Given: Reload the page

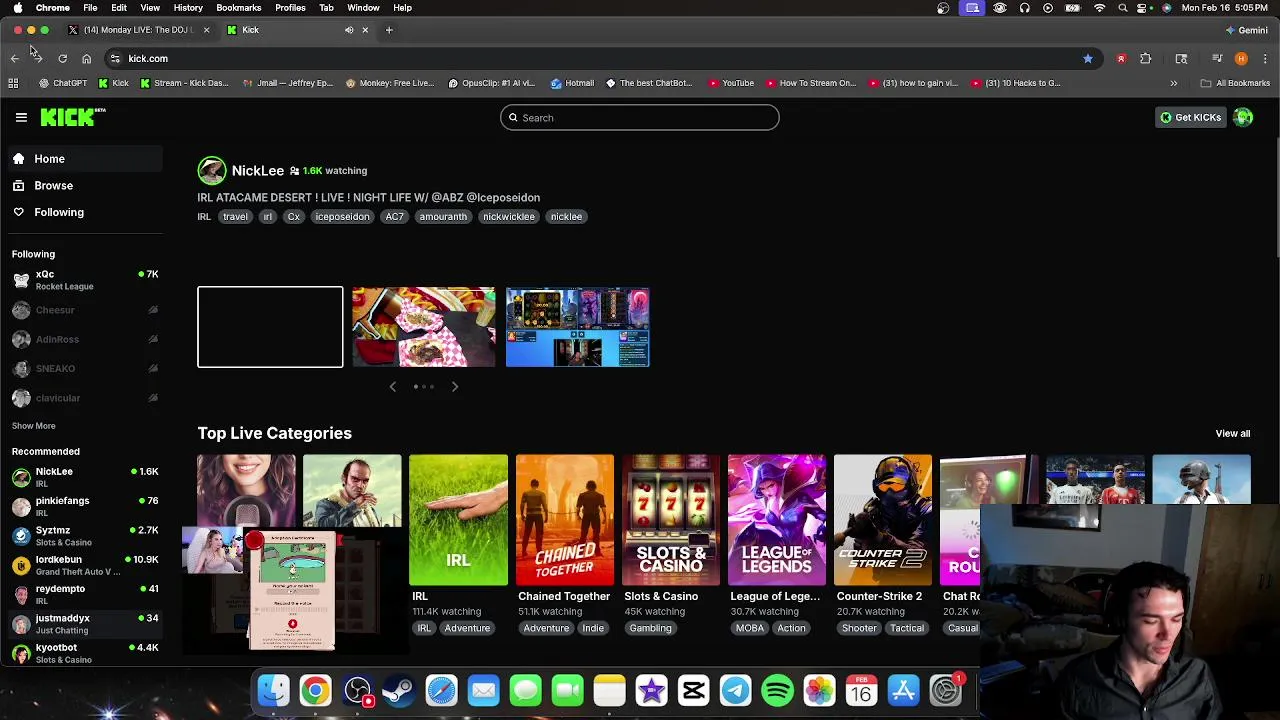Looking at the screenshot, I should pyautogui.click(x=62, y=59).
